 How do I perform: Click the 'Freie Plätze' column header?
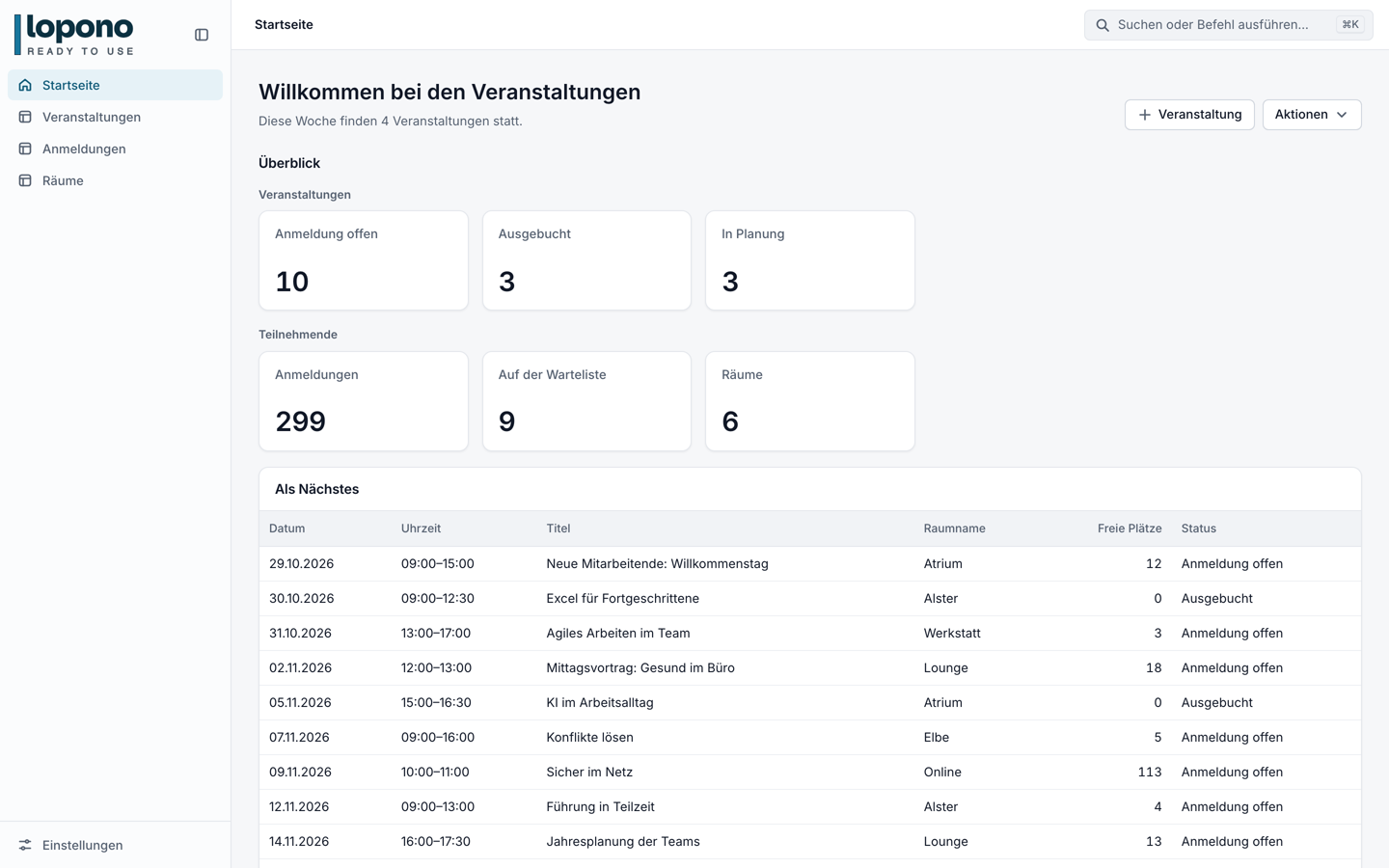pos(1130,529)
